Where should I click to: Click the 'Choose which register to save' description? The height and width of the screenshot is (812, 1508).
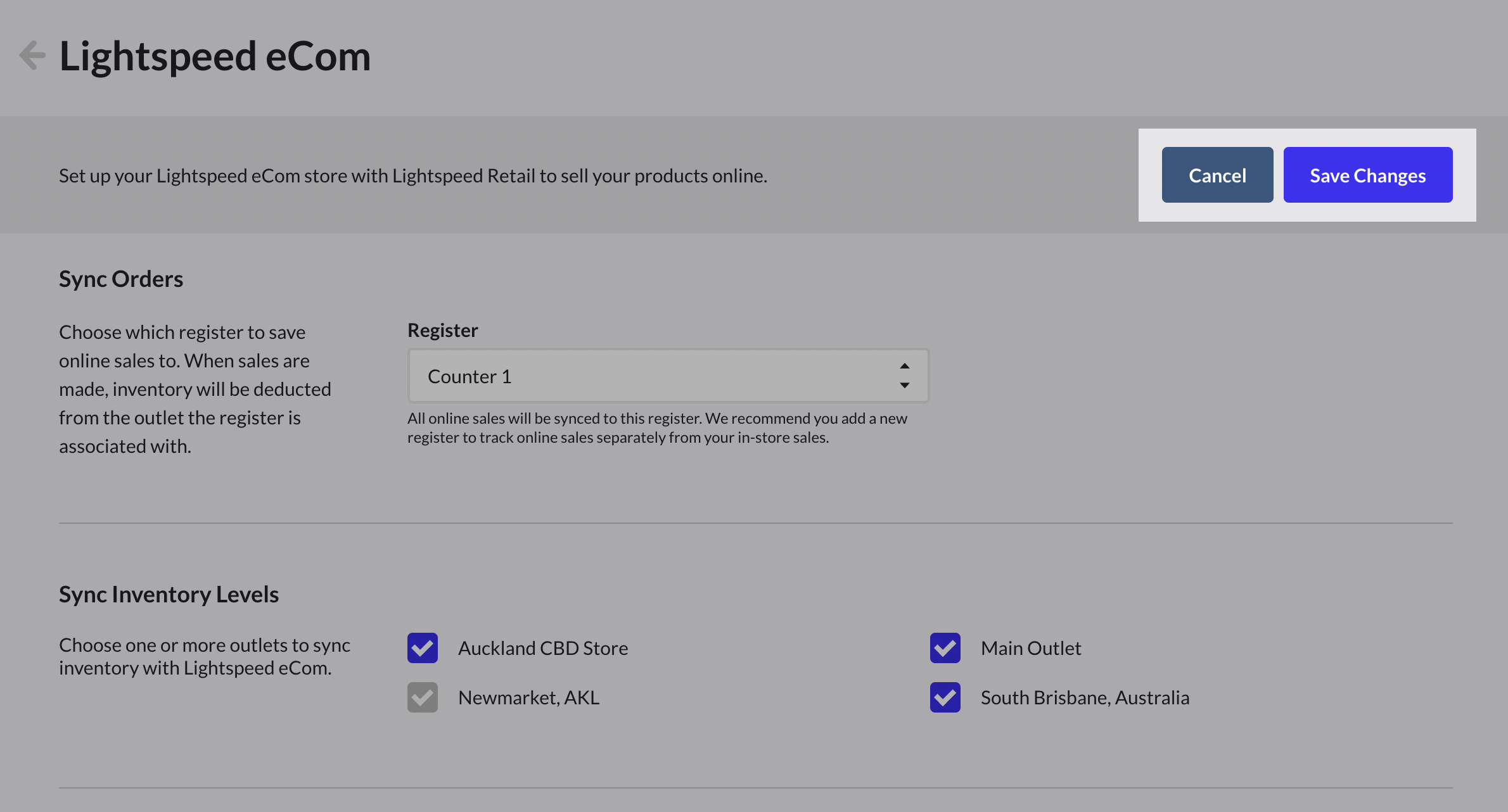pos(195,389)
